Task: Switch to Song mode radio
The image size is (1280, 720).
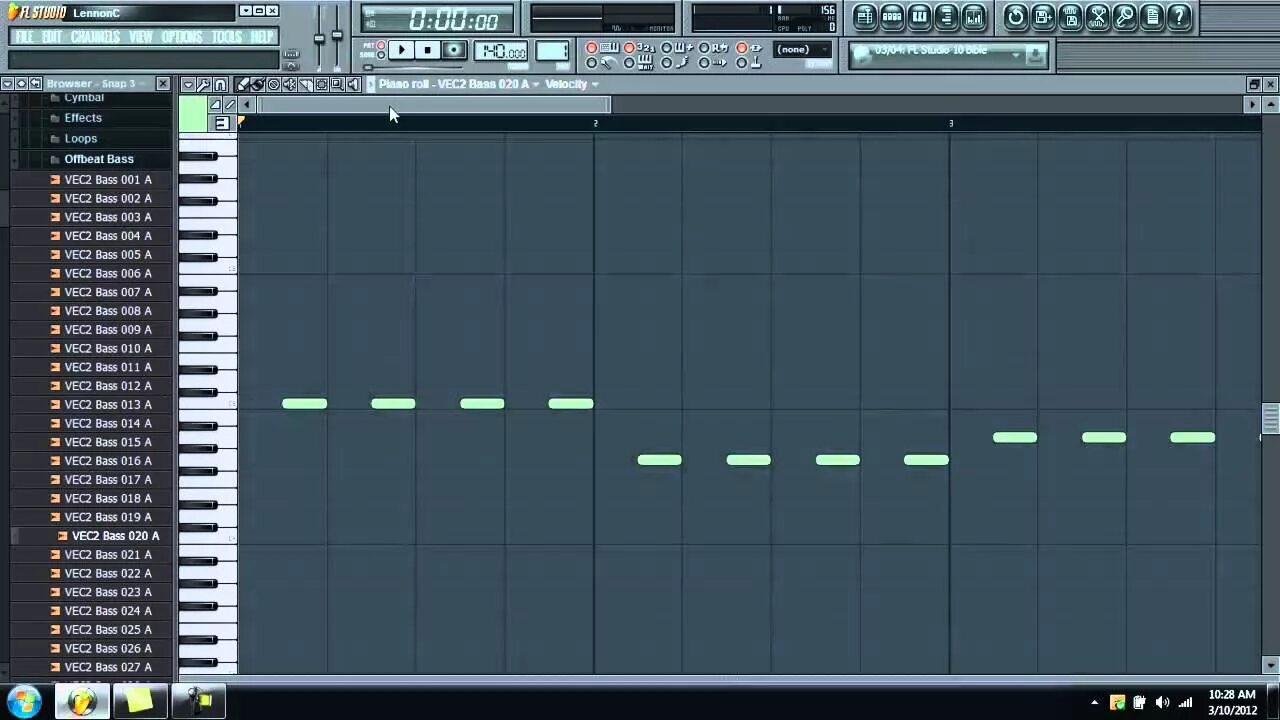Action: [381, 55]
